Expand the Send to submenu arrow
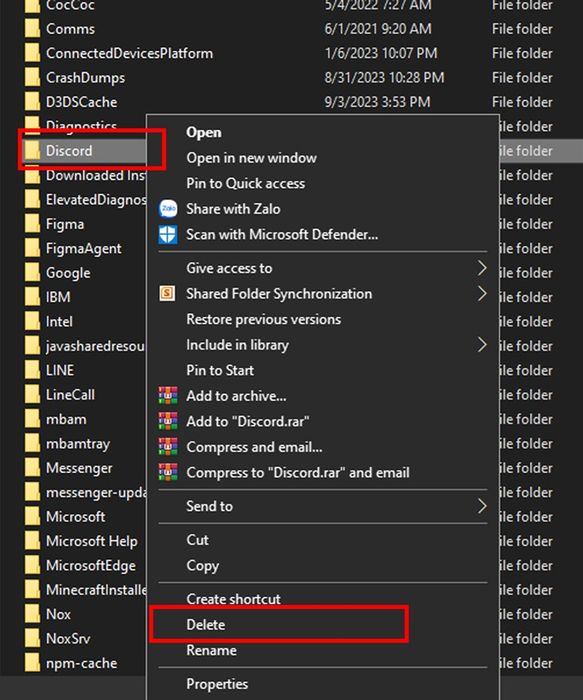 (482, 506)
